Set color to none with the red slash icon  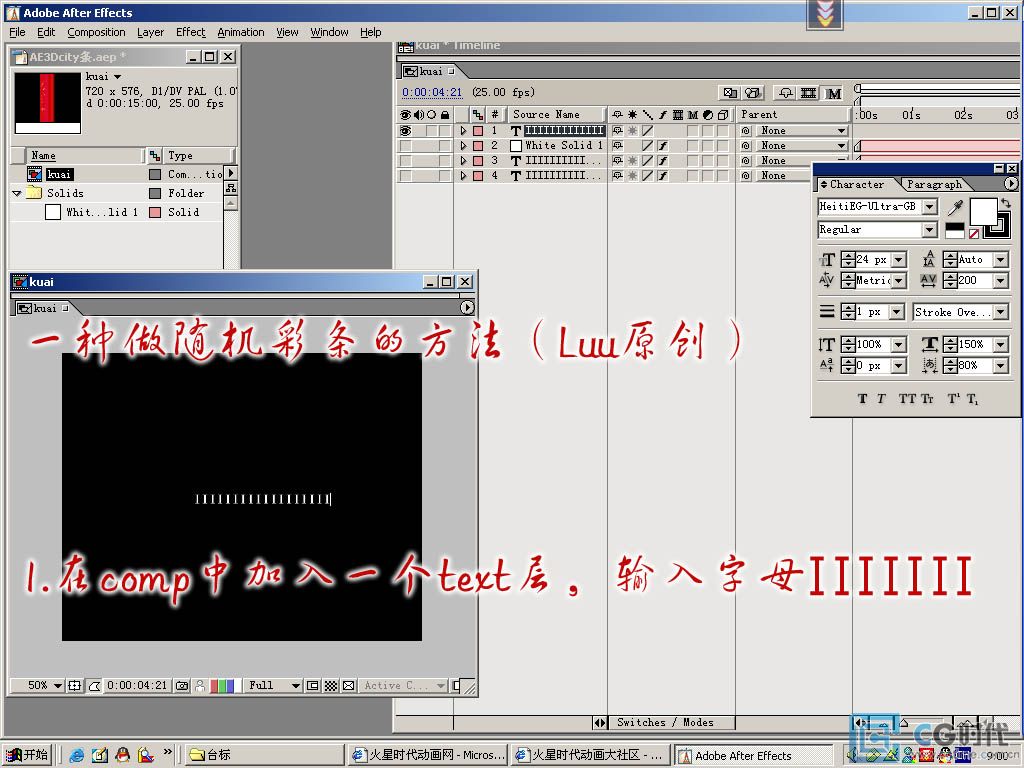click(x=974, y=233)
